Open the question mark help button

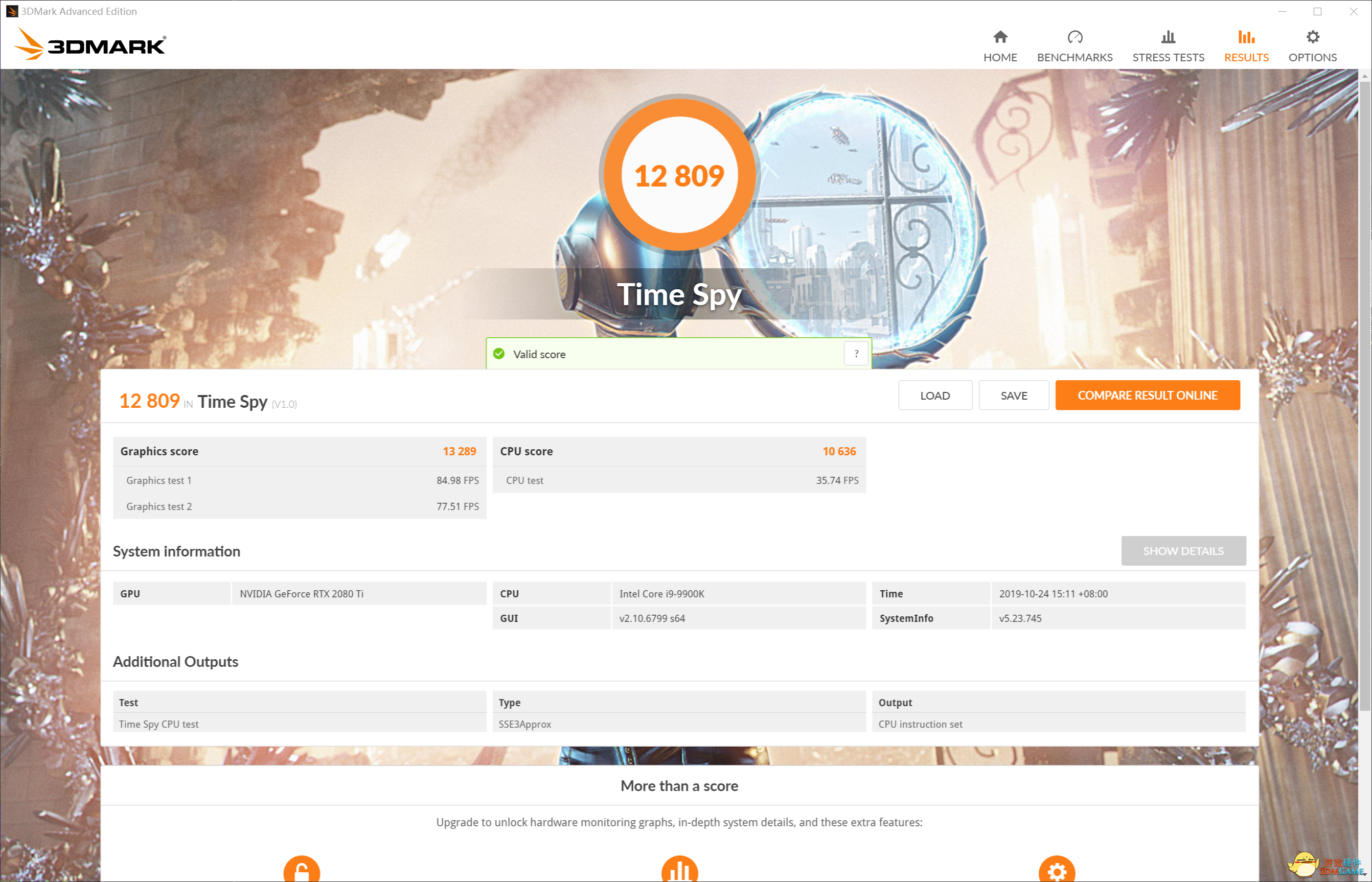coord(856,354)
